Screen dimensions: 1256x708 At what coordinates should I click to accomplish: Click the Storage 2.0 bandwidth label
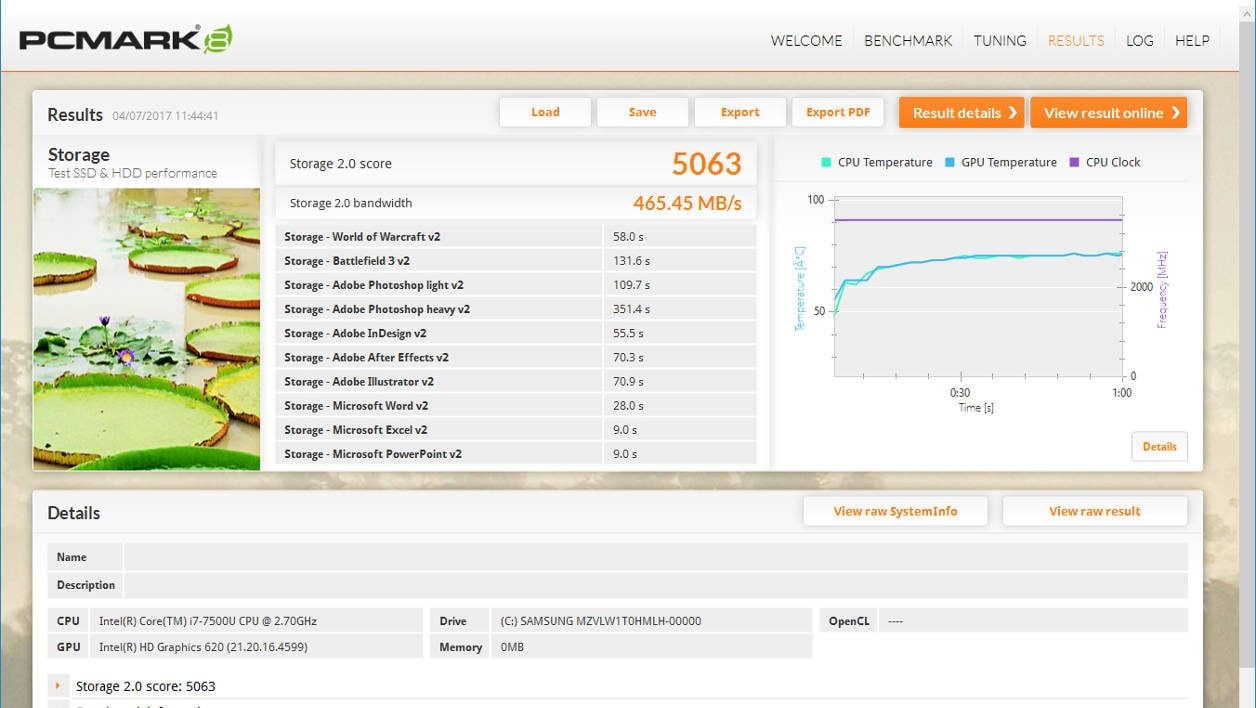point(351,203)
